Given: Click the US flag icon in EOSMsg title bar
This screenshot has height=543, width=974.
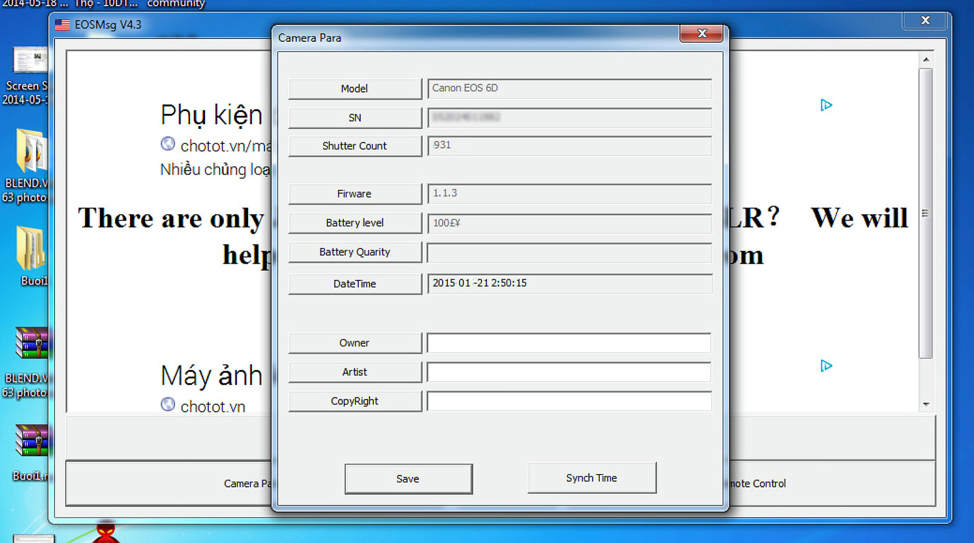Looking at the screenshot, I should [63, 25].
